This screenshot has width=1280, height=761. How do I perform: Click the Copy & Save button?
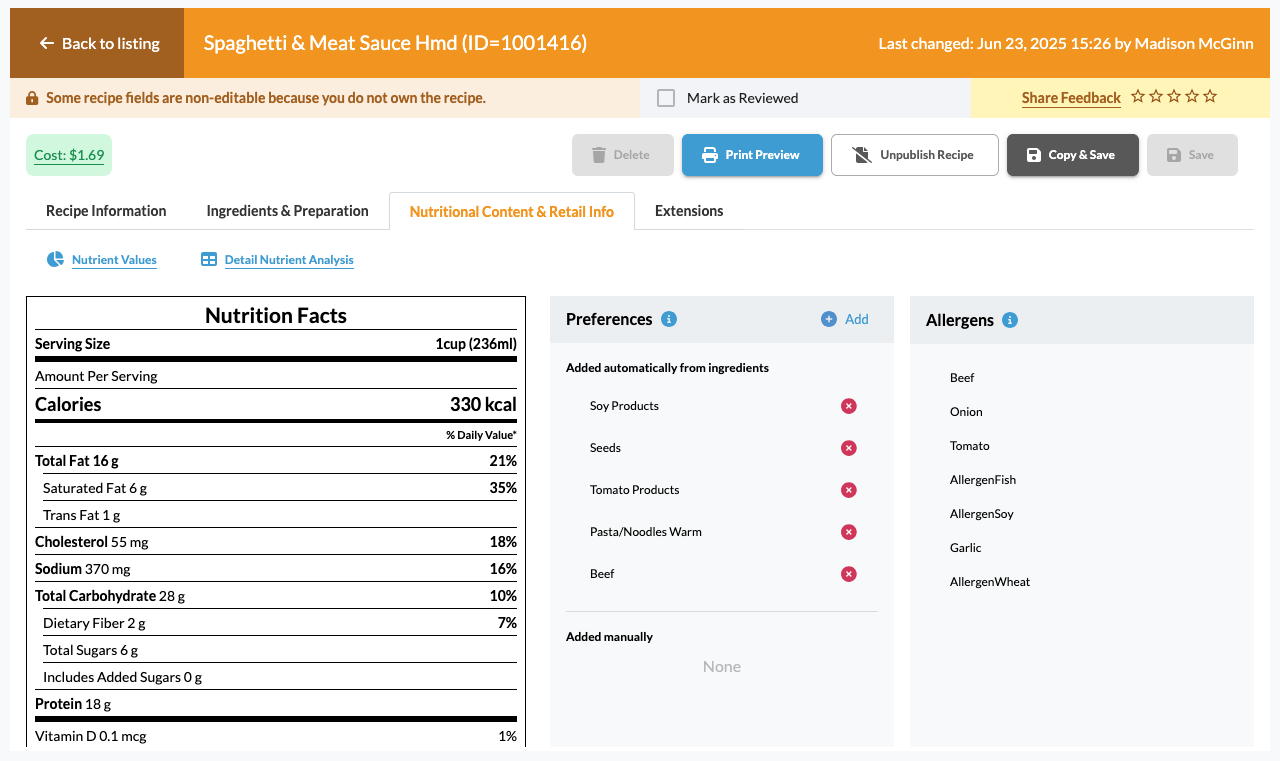click(1072, 155)
